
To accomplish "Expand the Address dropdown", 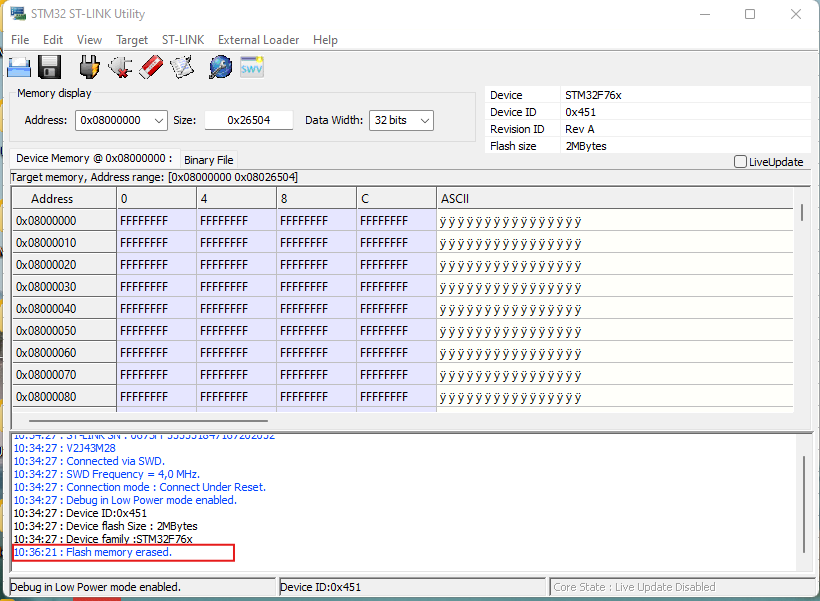I will (x=158, y=120).
